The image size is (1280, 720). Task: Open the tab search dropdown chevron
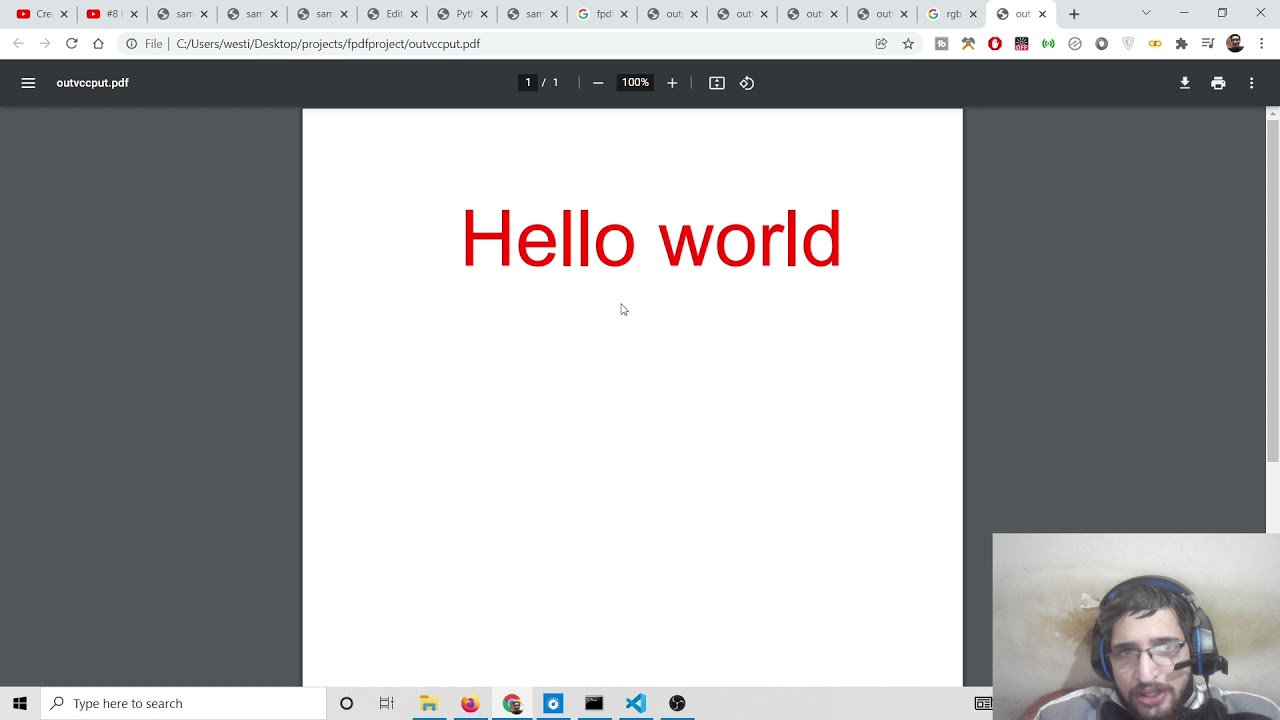point(1146,14)
